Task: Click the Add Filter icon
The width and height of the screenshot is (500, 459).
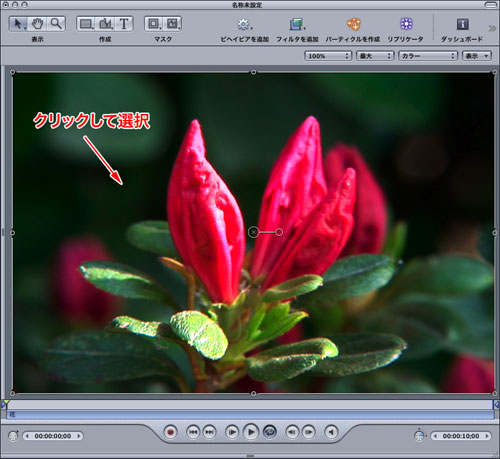Action: [296, 24]
